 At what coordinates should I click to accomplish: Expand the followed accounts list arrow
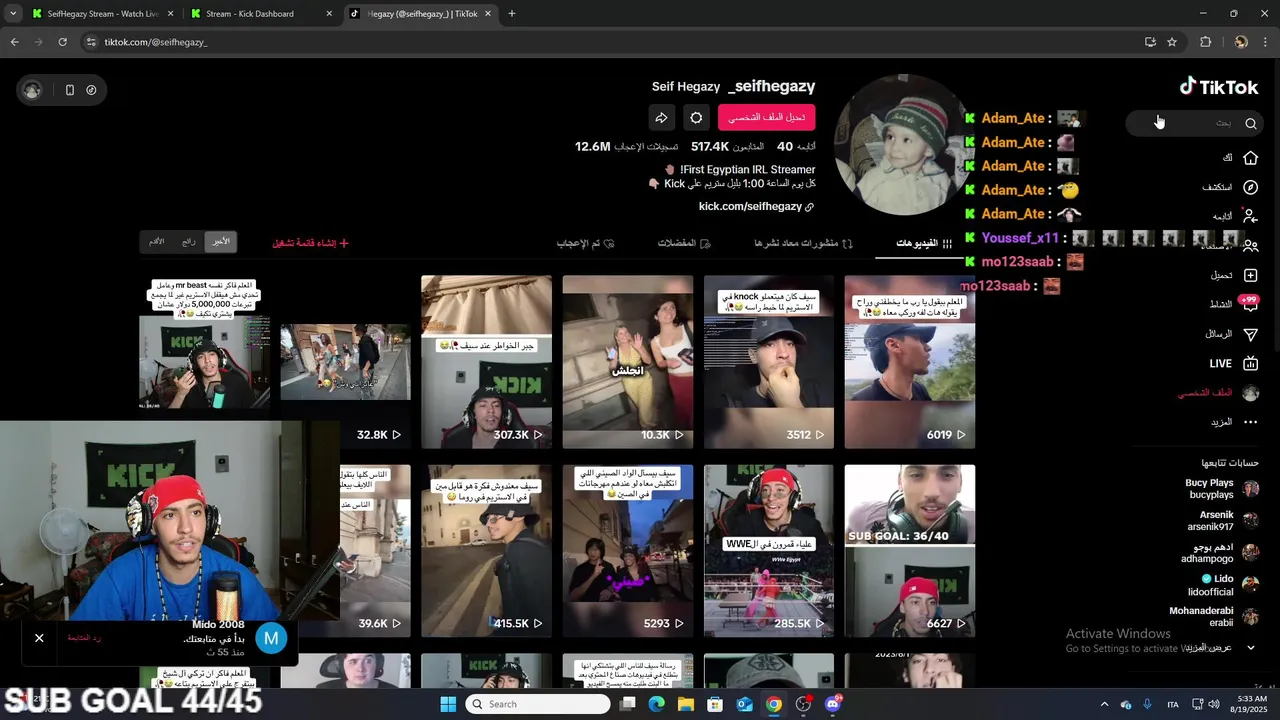pos(1250,647)
